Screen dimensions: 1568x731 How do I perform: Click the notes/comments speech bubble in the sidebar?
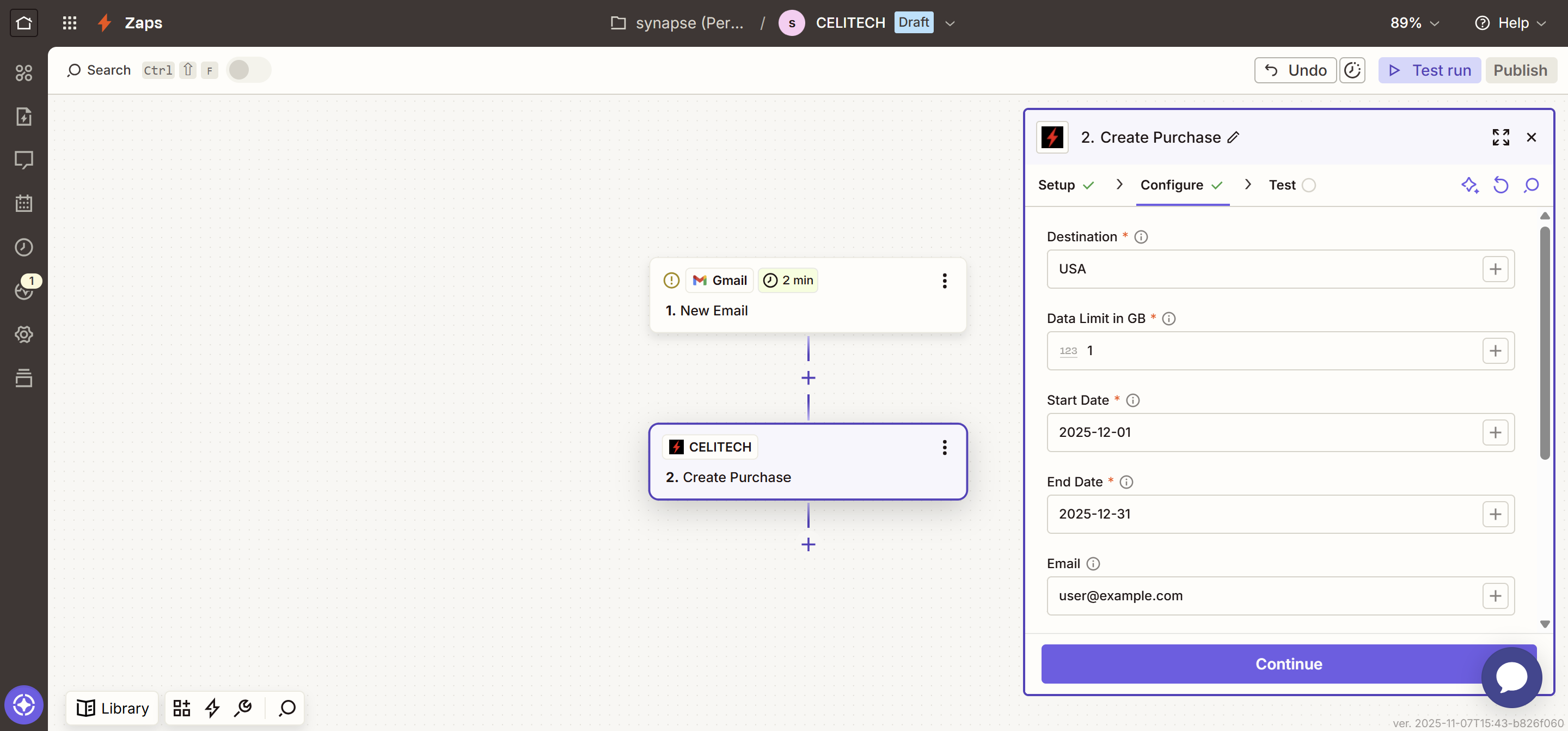point(24,160)
